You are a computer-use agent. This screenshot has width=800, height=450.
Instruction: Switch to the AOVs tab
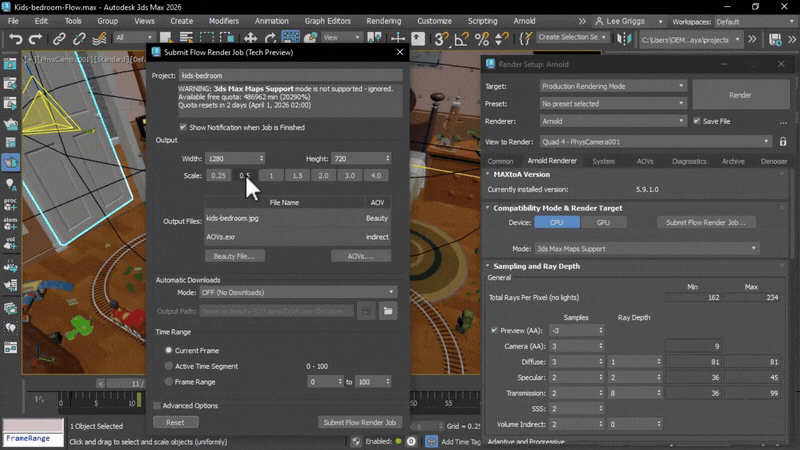(x=645, y=161)
